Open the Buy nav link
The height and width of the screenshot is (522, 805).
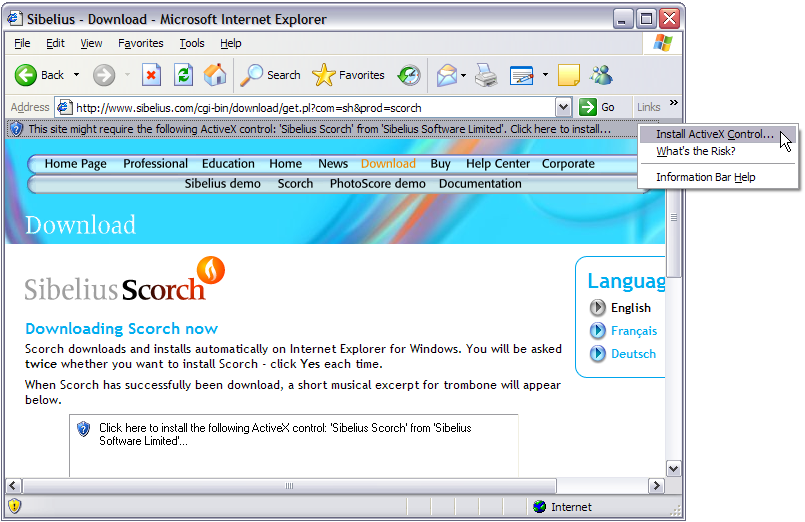point(440,164)
